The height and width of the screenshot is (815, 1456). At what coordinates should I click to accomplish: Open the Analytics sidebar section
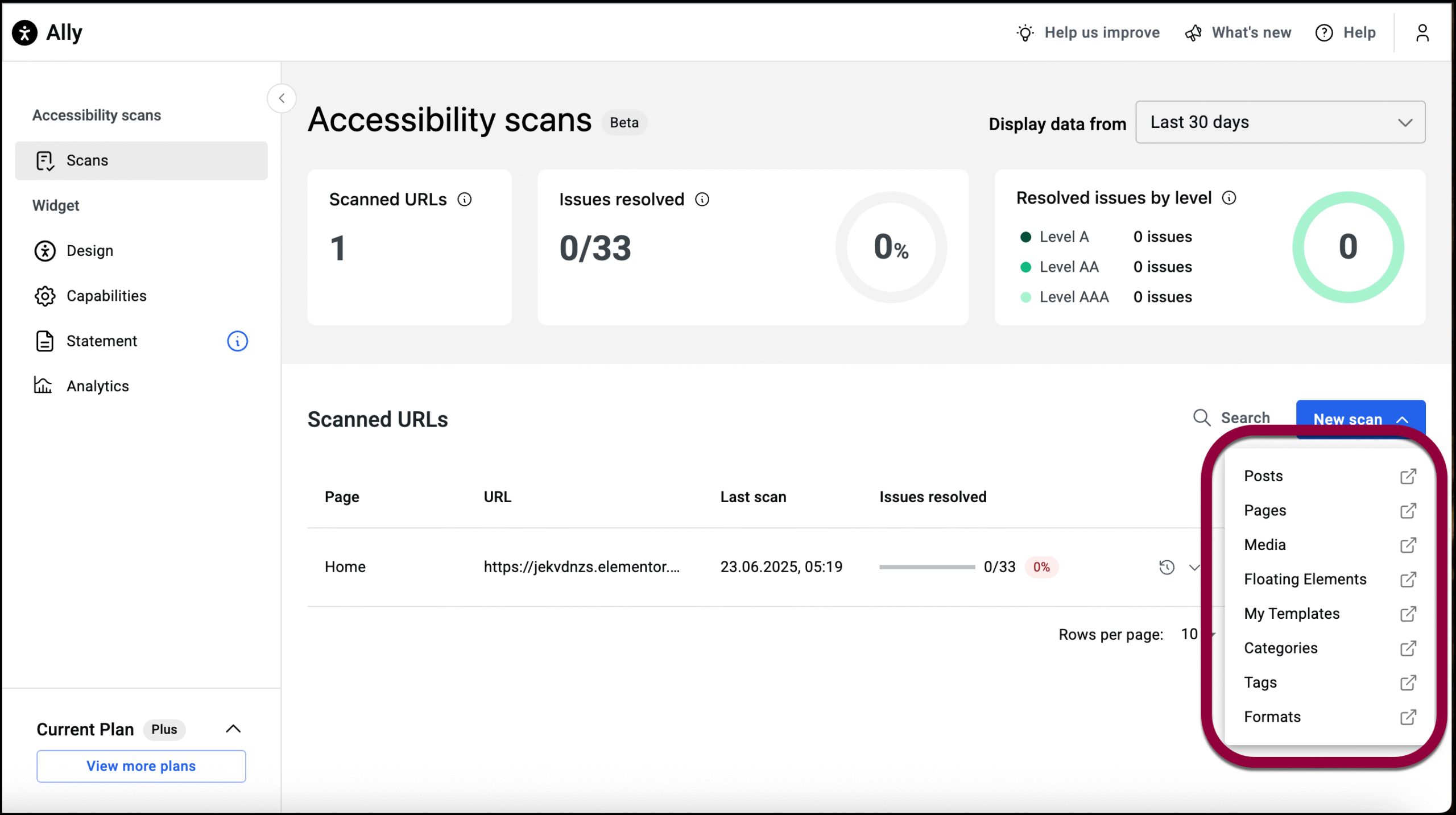pos(97,386)
